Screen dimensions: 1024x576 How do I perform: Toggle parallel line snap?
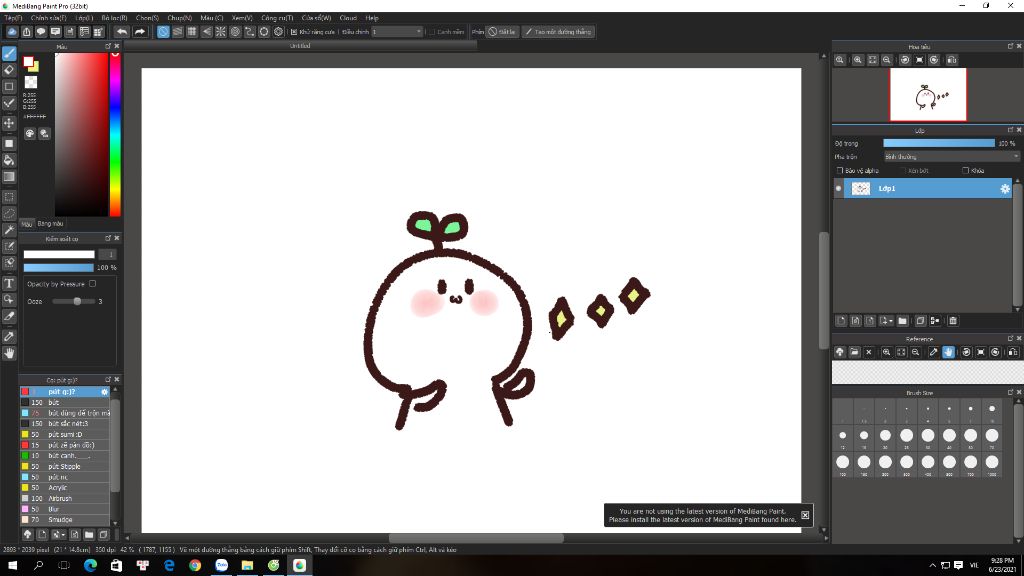click(178, 31)
